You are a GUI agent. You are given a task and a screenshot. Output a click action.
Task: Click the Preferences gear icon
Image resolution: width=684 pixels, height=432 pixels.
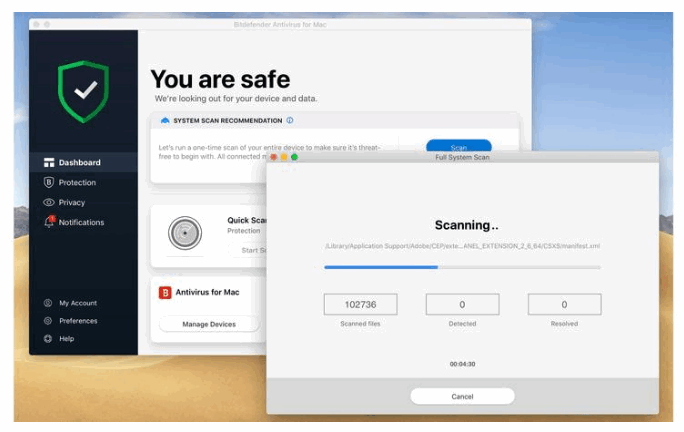tap(48, 321)
